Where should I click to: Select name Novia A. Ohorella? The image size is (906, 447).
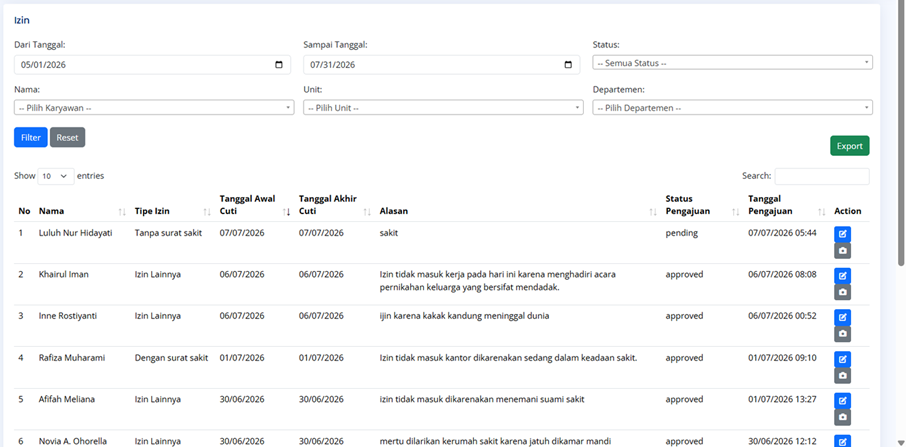[x=73, y=441]
